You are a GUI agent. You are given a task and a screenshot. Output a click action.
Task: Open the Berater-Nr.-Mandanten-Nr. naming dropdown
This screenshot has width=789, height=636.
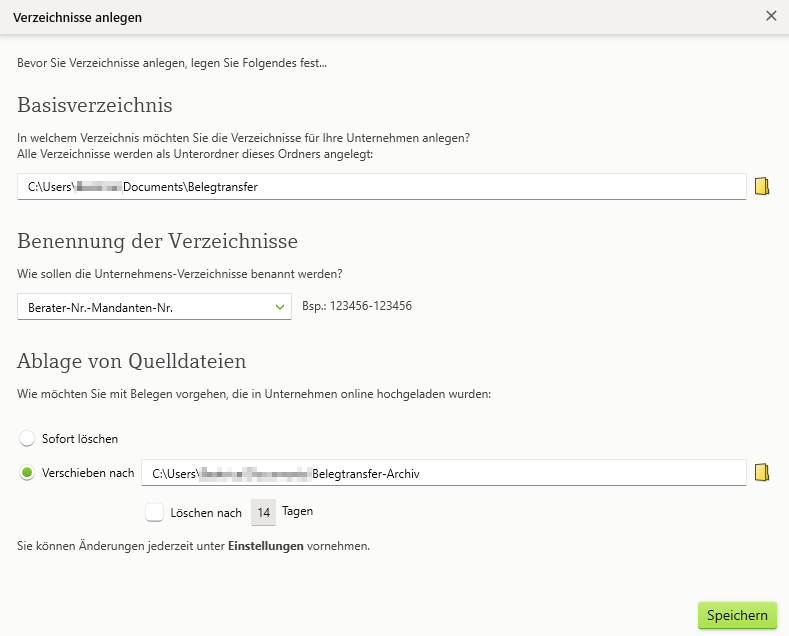(x=150, y=307)
